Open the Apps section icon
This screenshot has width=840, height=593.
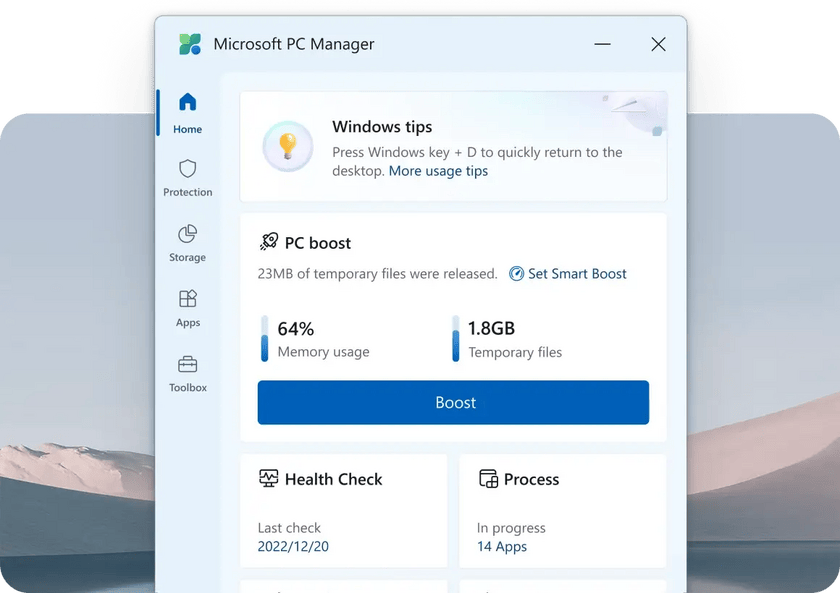186,297
